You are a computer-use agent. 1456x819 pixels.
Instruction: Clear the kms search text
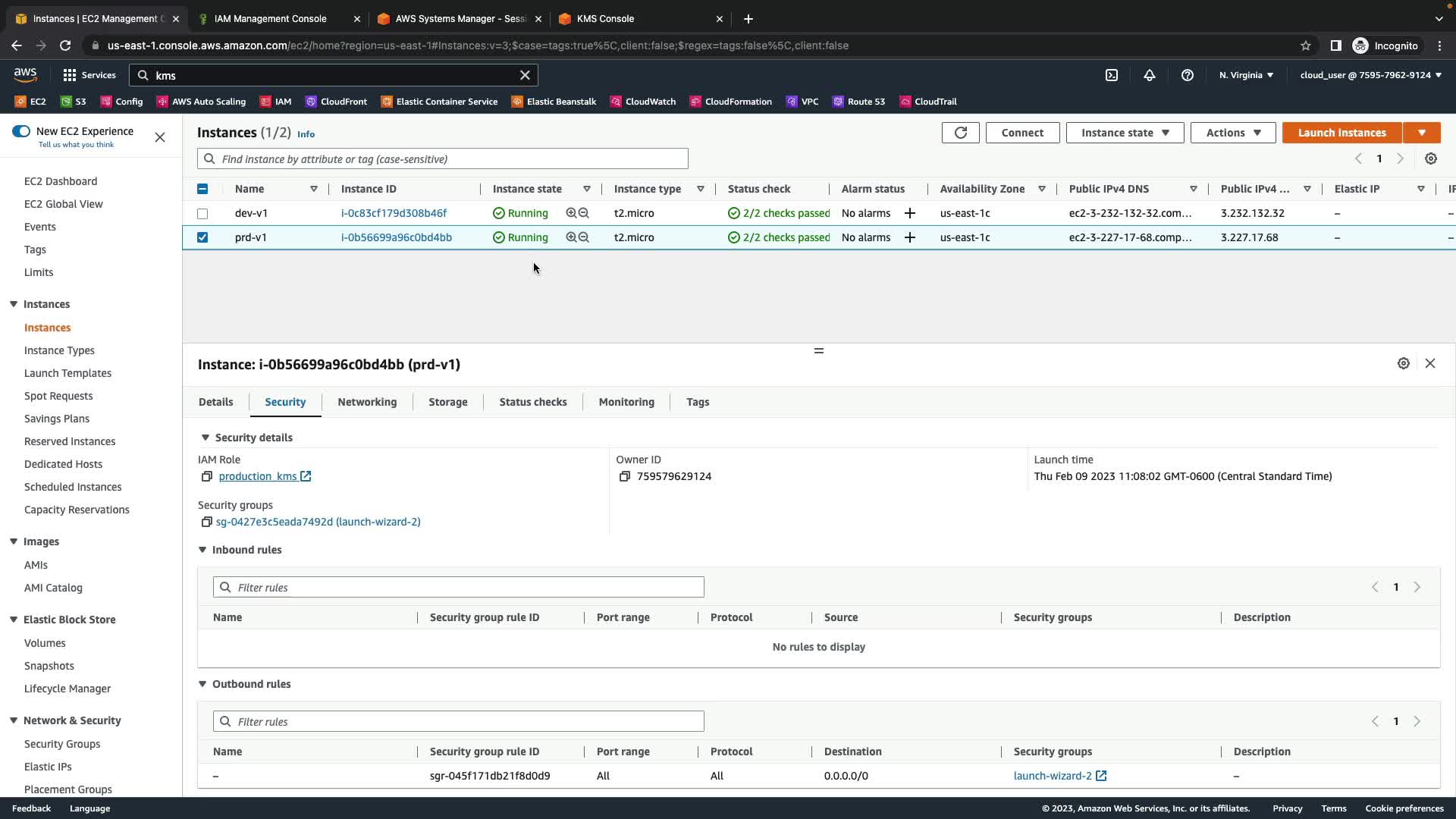pos(525,75)
